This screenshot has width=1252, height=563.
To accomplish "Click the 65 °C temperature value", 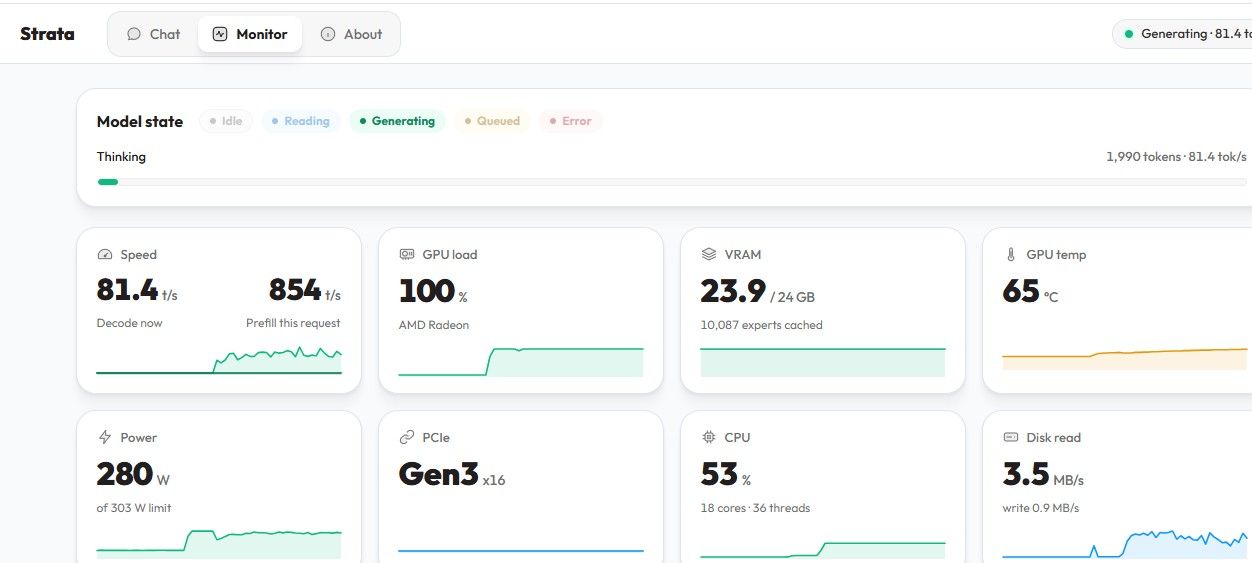I will pyautogui.click(x=1030, y=291).
